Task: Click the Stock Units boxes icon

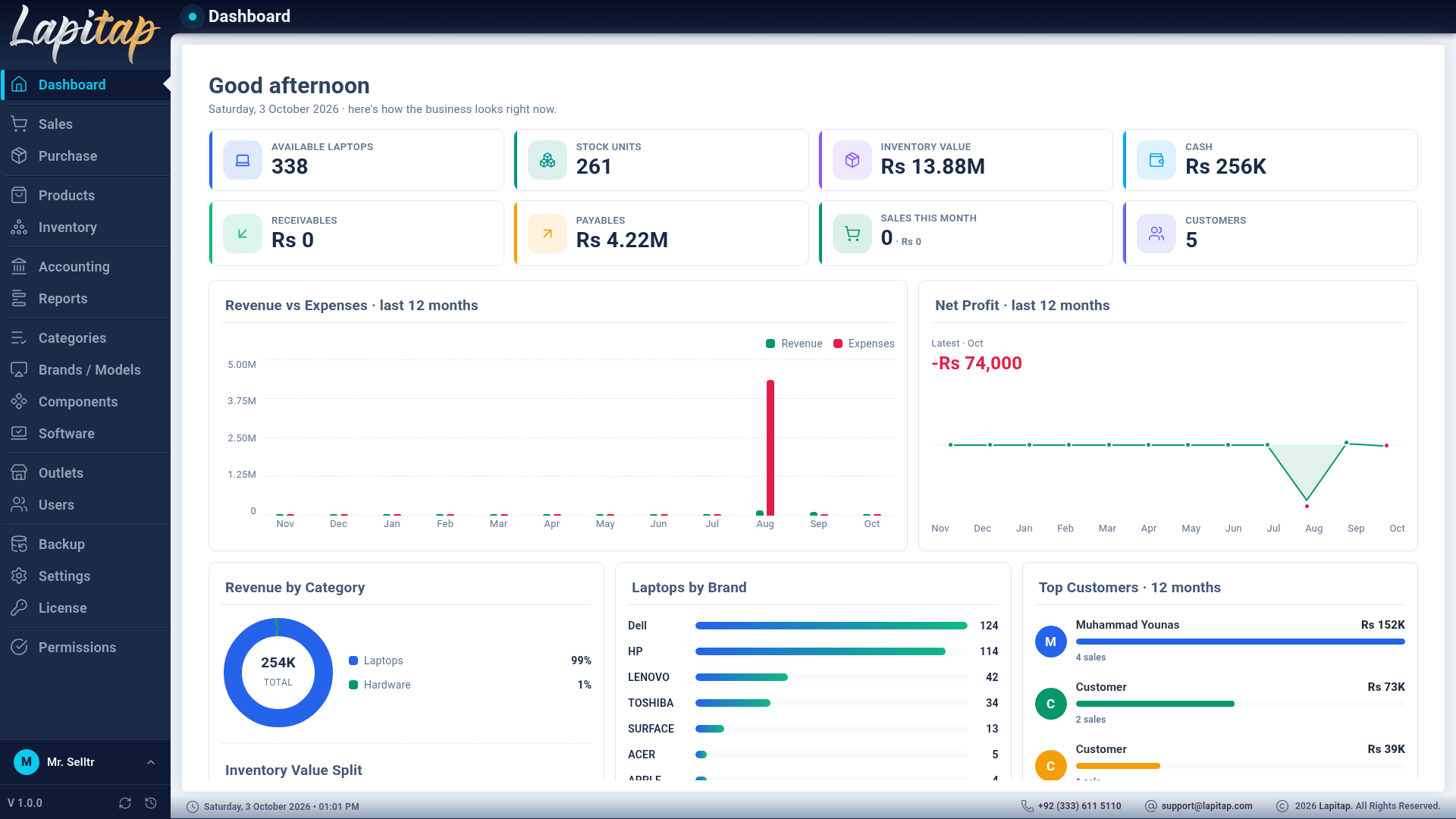Action: pos(548,160)
